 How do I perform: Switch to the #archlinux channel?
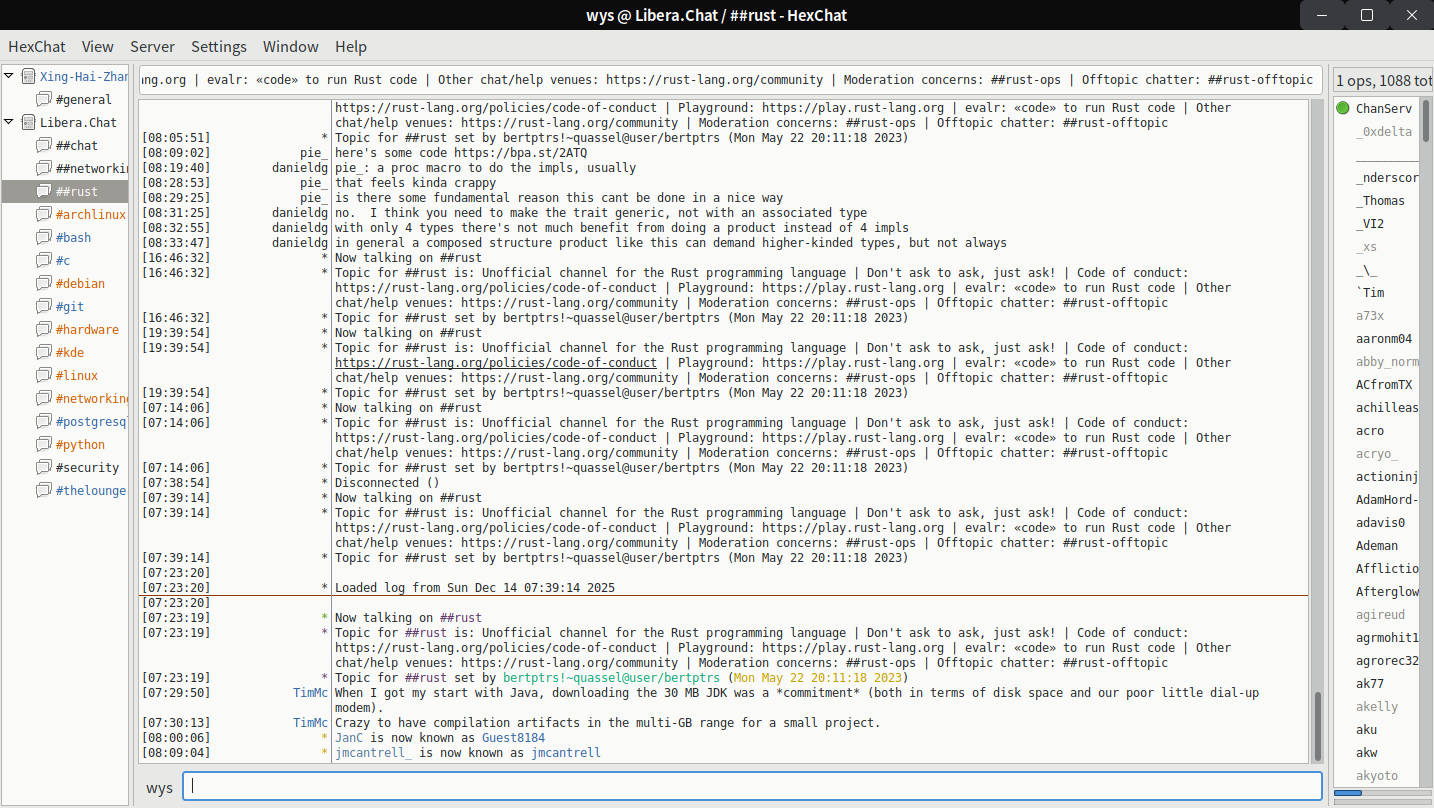click(x=90, y=214)
